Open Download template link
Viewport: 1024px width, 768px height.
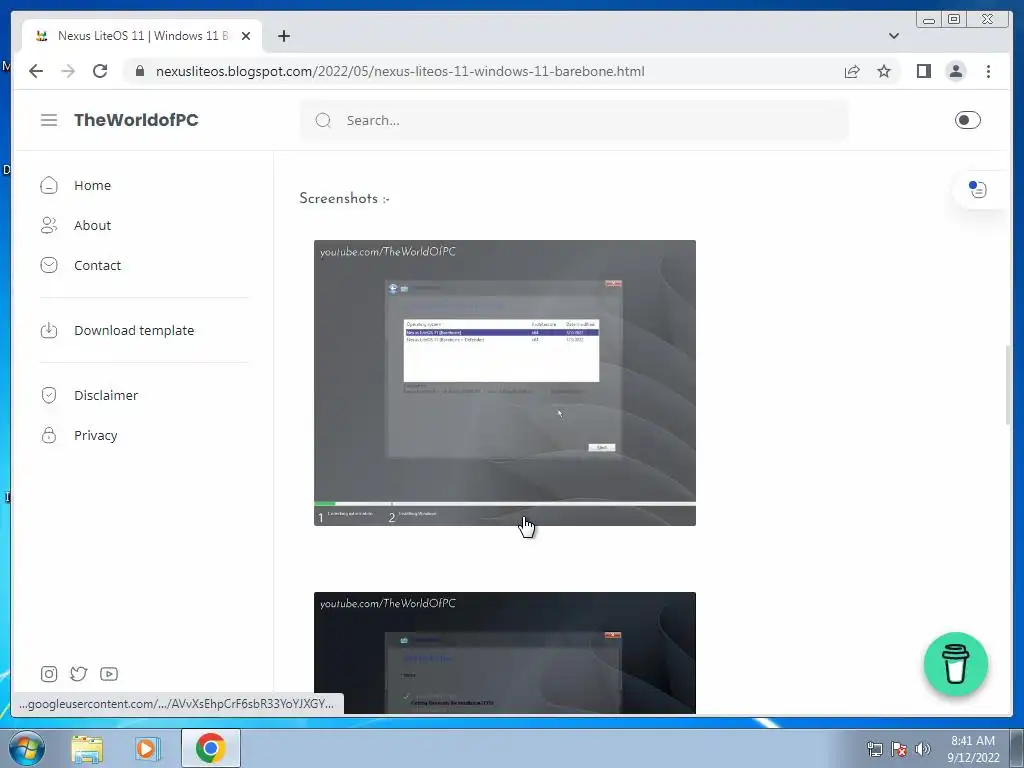134,330
